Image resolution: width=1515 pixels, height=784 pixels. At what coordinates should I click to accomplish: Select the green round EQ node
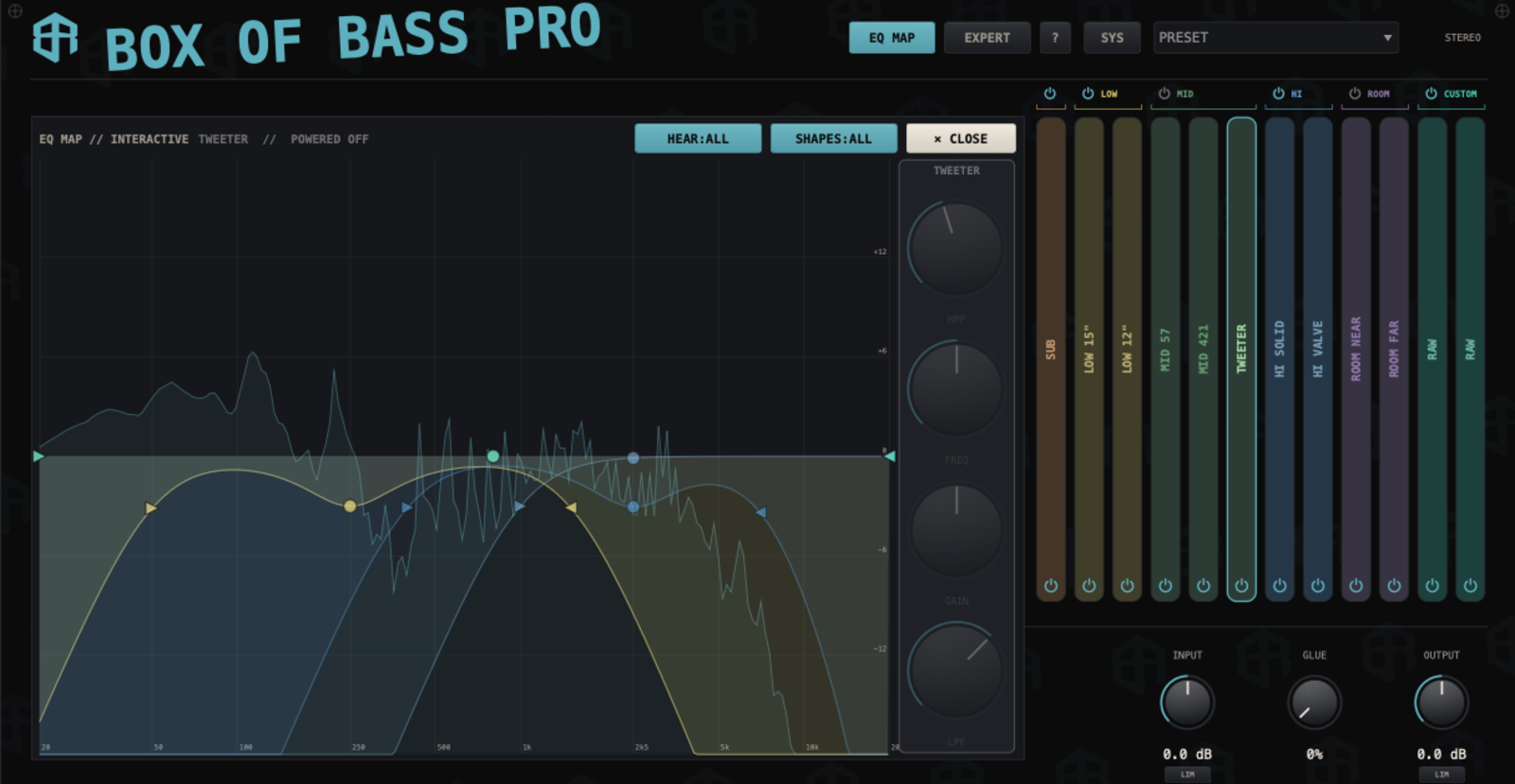(492, 456)
